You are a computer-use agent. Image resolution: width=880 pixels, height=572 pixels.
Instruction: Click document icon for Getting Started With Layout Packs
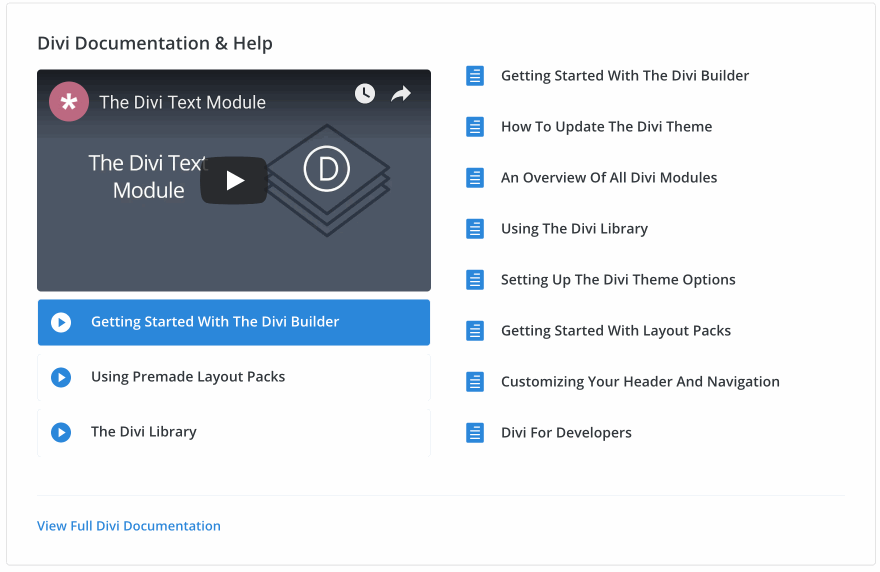pyautogui.click(x=475, y=331)
